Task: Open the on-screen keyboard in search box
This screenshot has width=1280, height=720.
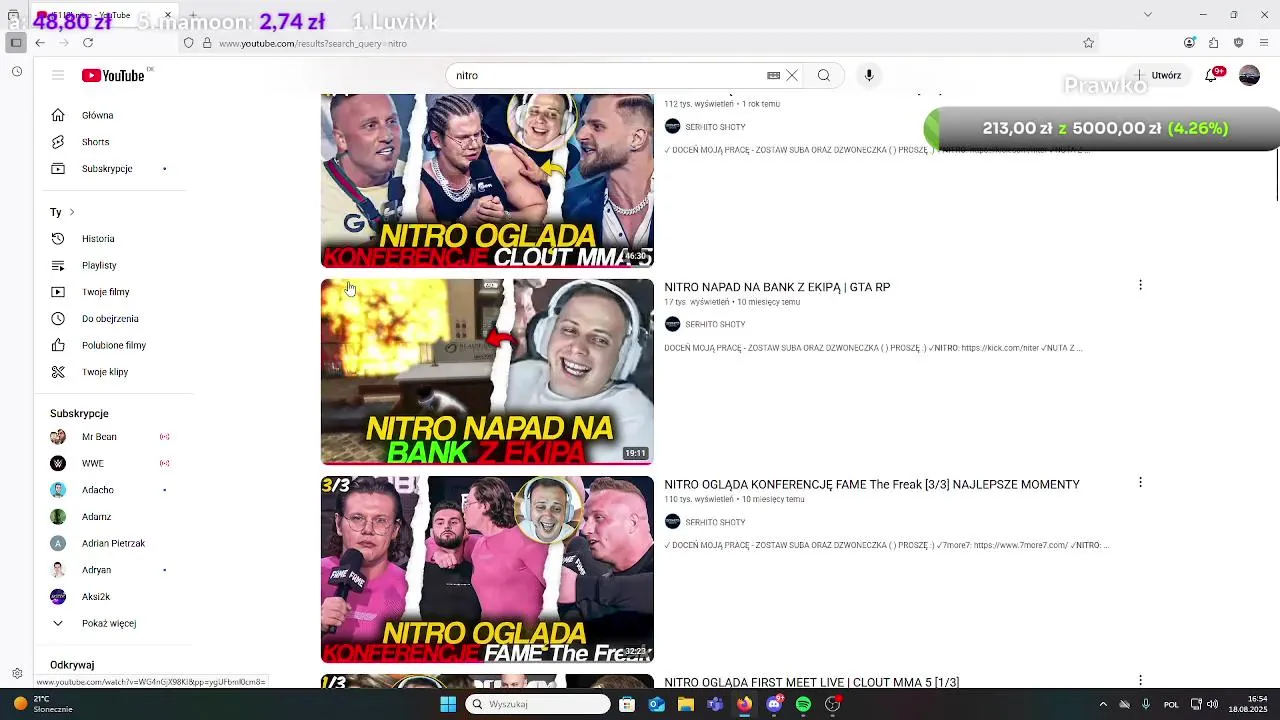Action: point(773,75)
